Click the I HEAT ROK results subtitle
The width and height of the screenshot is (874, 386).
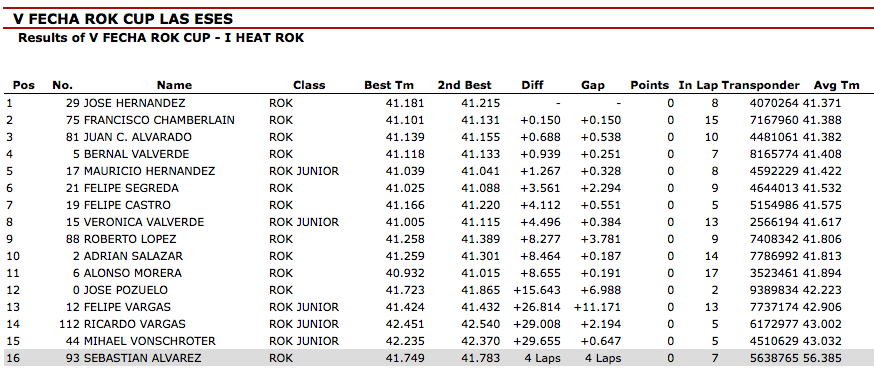point(161,38)
